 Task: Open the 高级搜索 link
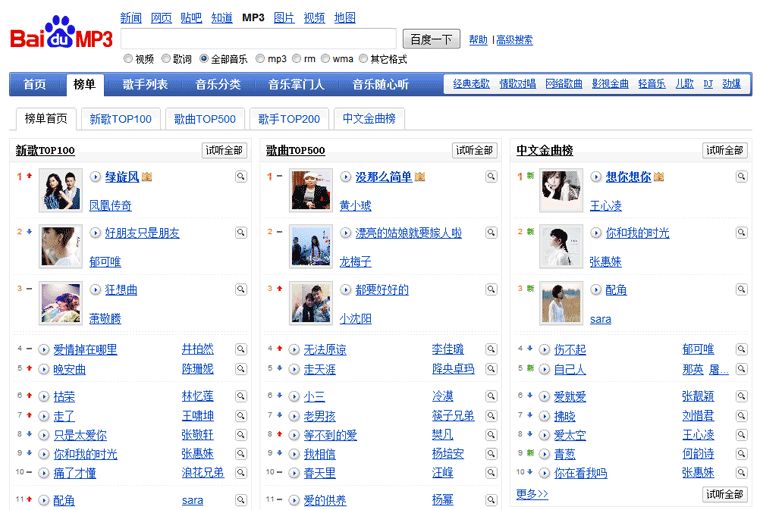point(514,40)
